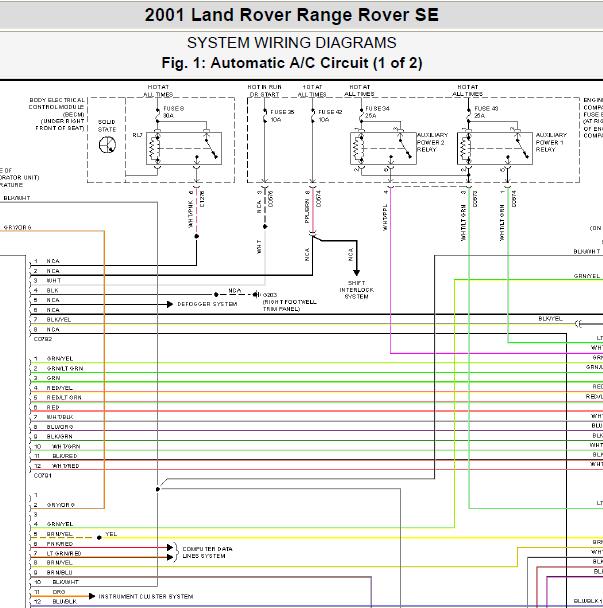Click the RL7 relay coil symbol
This screenshot has width=603, height=608.
click(154, 149)
